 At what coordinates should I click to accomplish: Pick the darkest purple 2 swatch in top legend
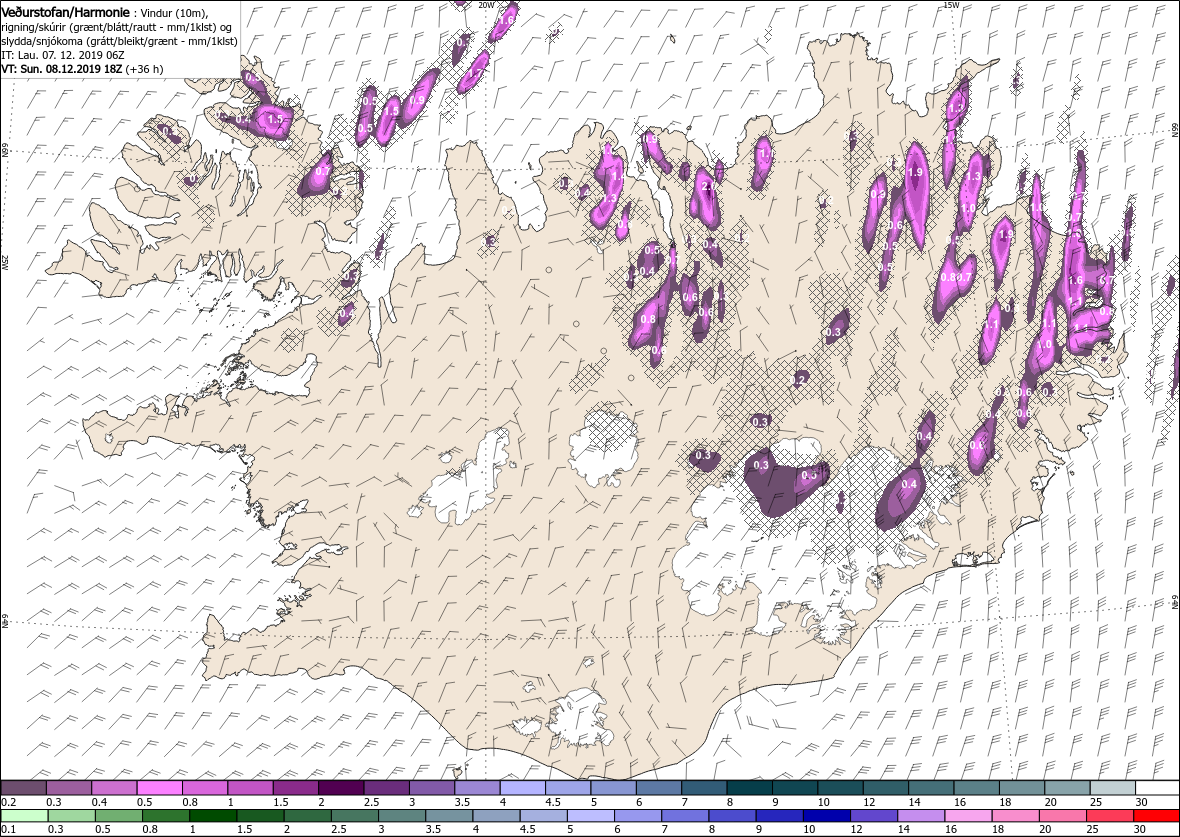340,788
